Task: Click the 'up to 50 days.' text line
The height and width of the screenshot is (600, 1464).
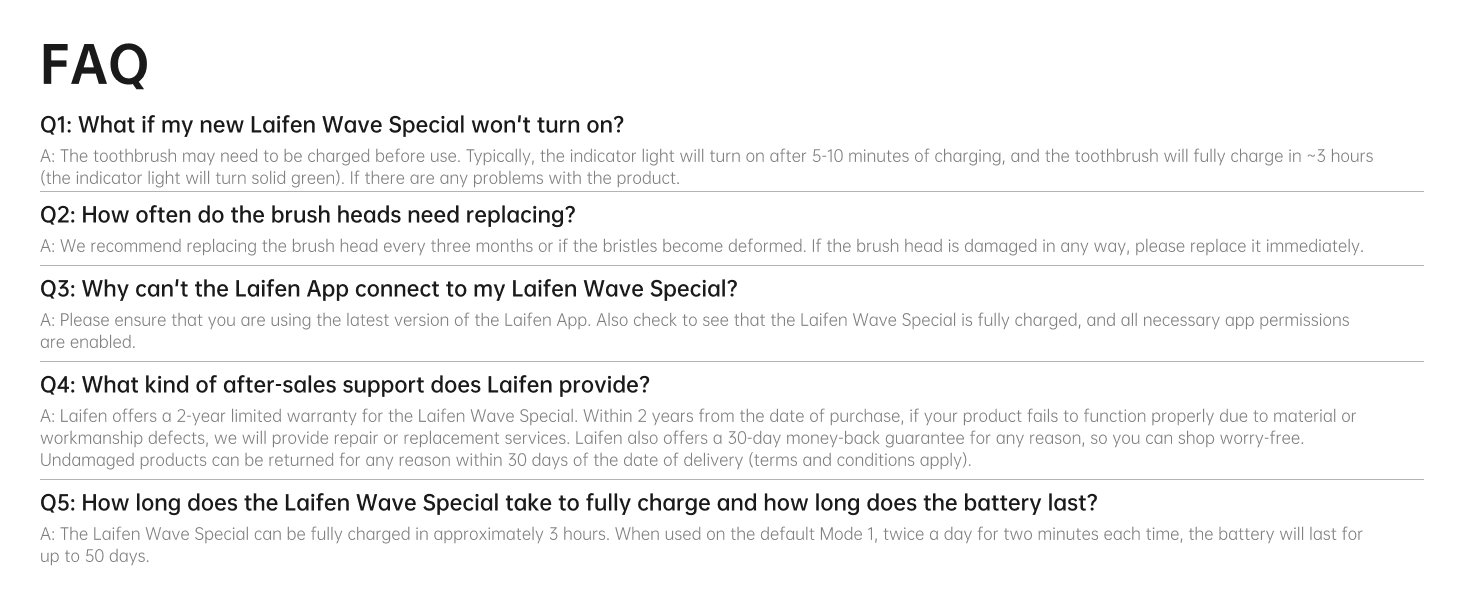Action: point(94,556)
